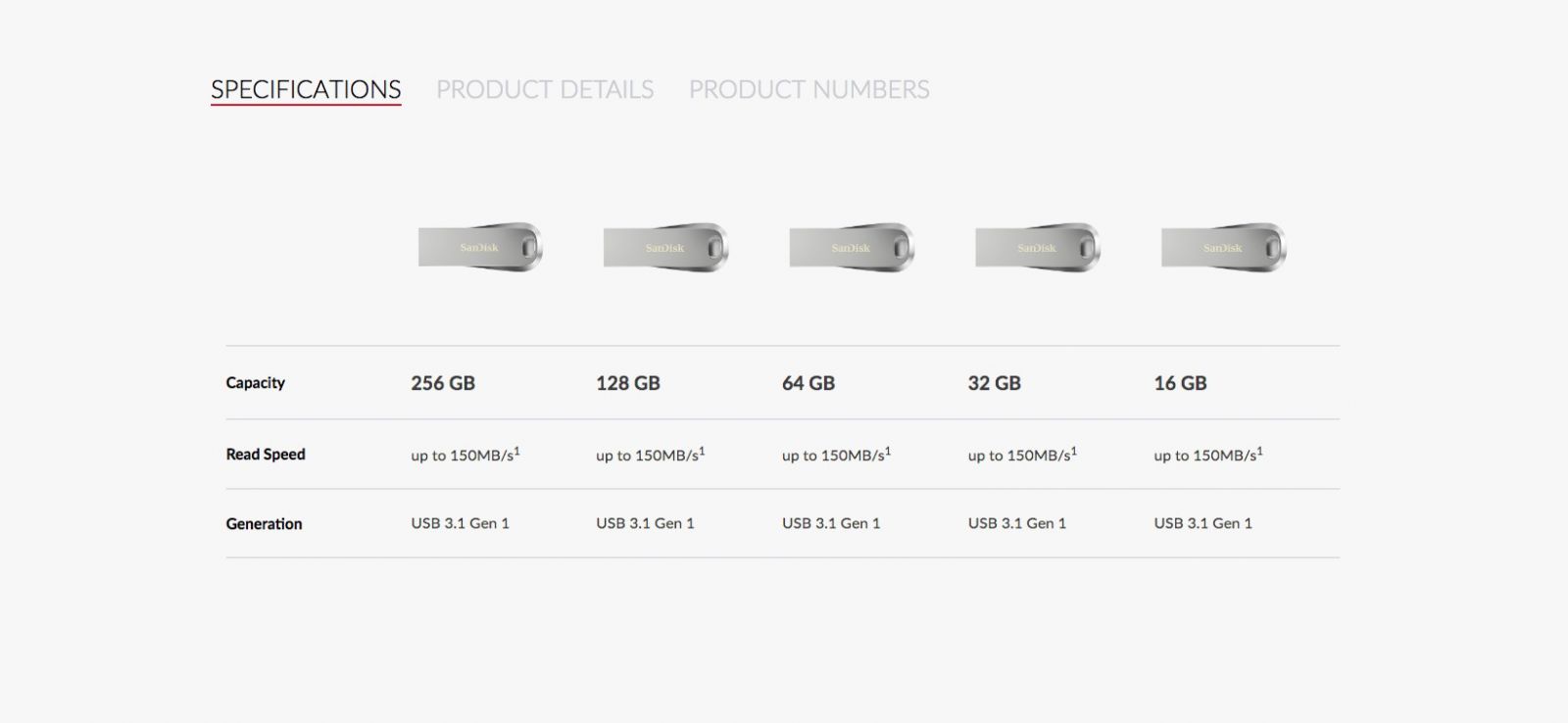
Task: Select the 128 GB capacity heading
Action: (x=628, y=383)
